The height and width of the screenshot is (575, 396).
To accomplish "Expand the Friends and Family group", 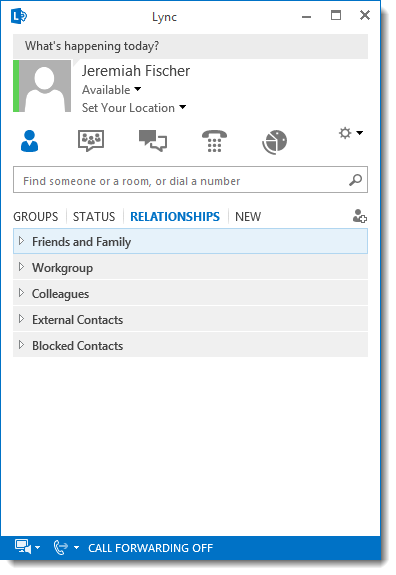I will 190,241.
